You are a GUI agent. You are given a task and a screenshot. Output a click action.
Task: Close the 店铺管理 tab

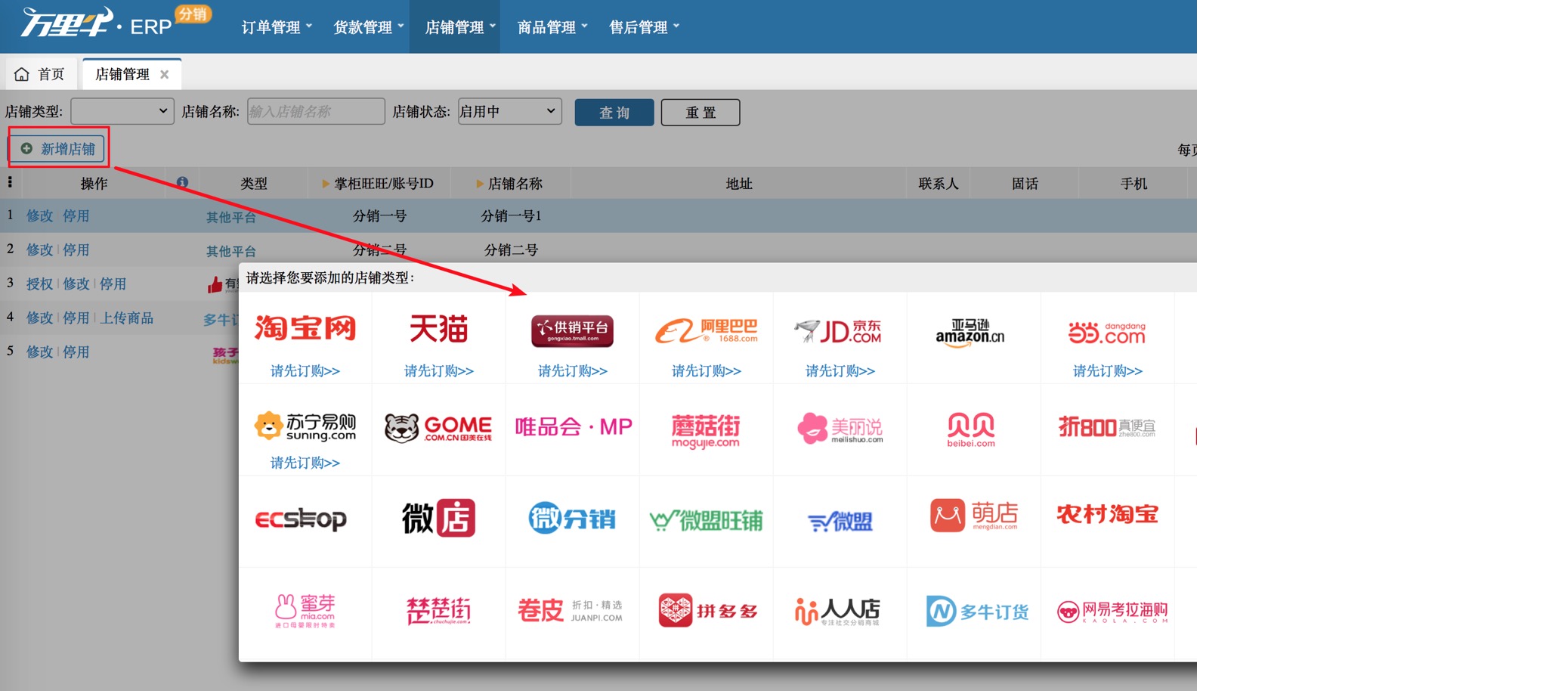(x=164, y=74)
